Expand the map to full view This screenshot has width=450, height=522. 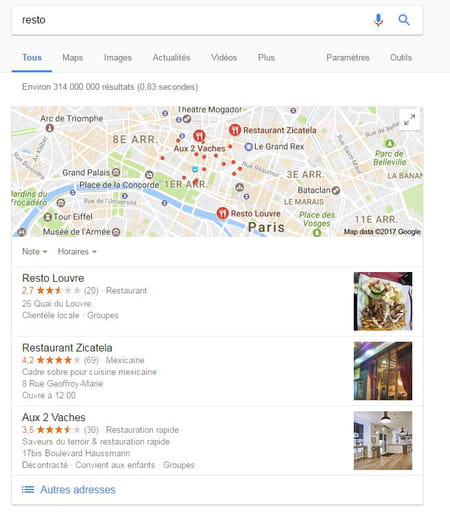pos(409,120)
